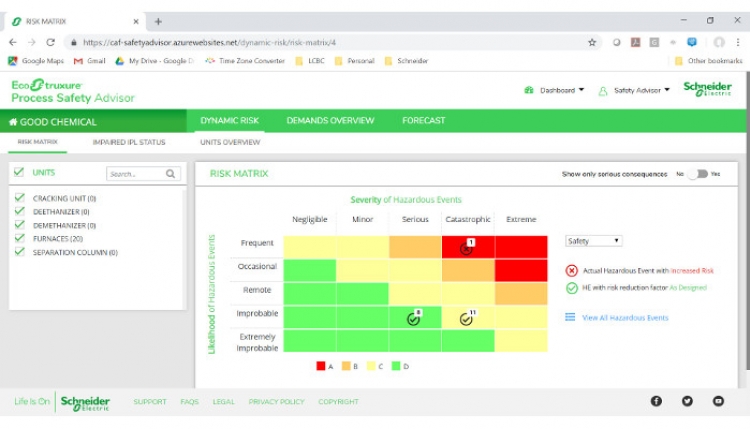This screenshot has height=429, width=750.
Task: Reload the page with the refresh icon
Action: [50, 42]
